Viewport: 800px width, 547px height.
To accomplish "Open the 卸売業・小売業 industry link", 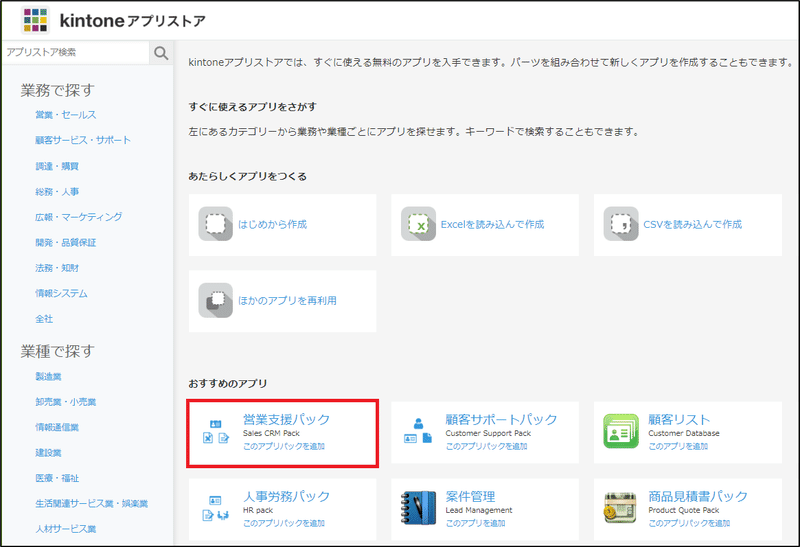I will pyautogui.click(x=66, y=402).
